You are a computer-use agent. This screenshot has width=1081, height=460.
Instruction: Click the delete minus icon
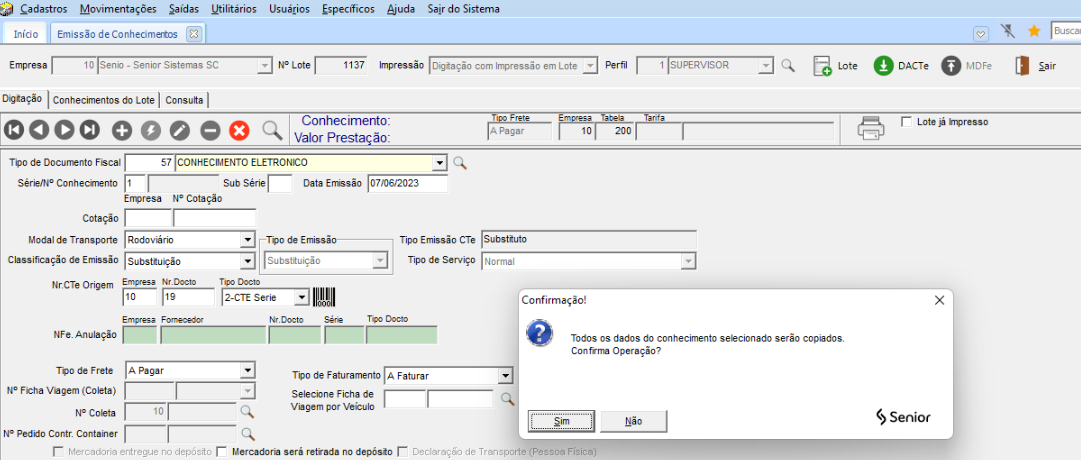tap(210, 130)
